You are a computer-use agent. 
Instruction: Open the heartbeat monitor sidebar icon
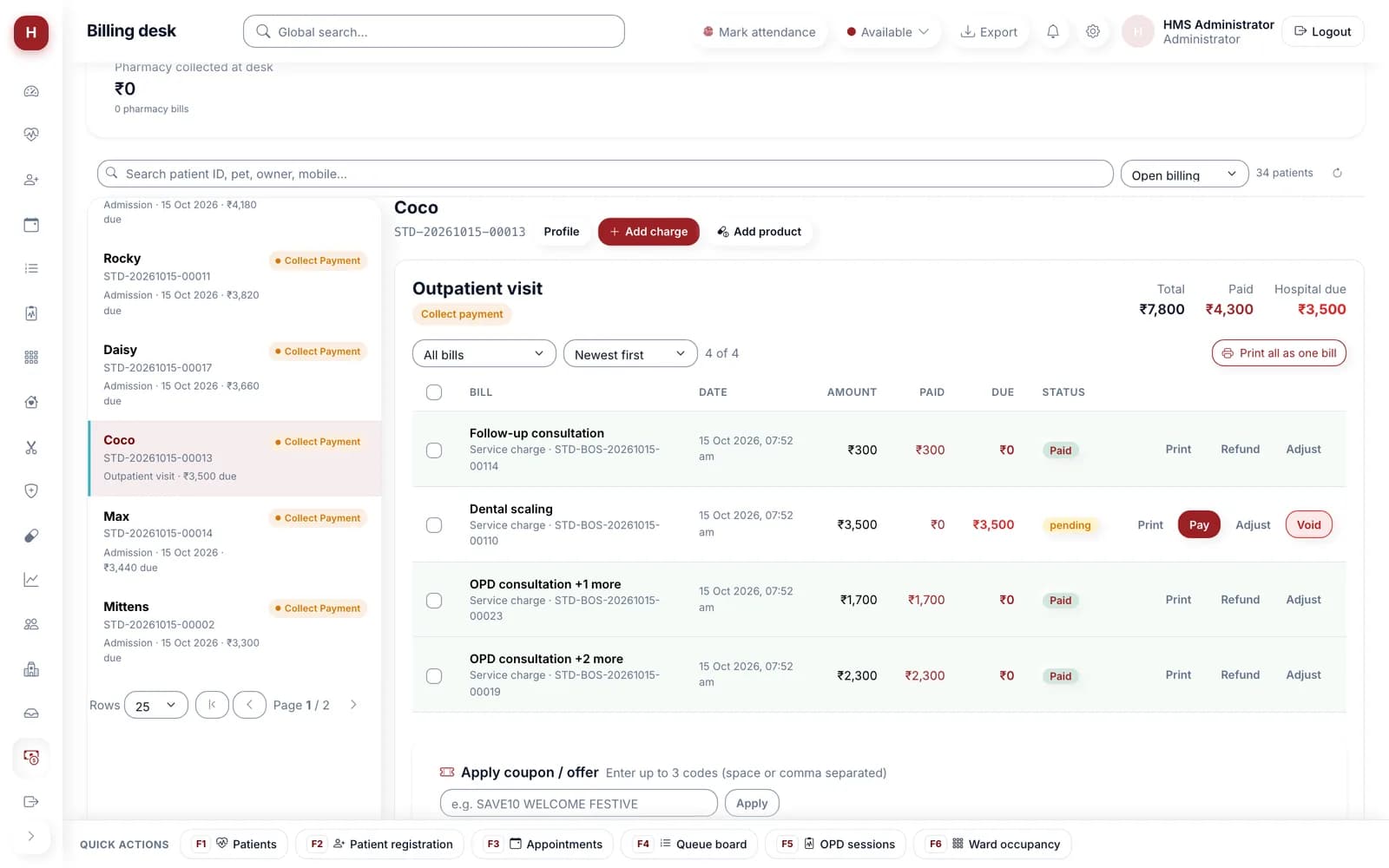31,135
